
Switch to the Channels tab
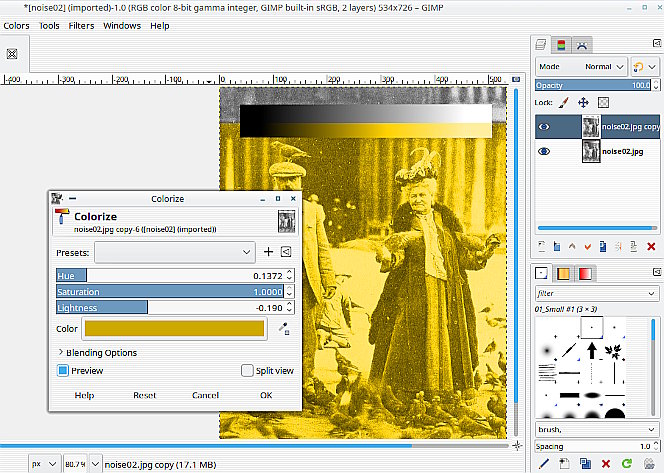click(560, 44)
